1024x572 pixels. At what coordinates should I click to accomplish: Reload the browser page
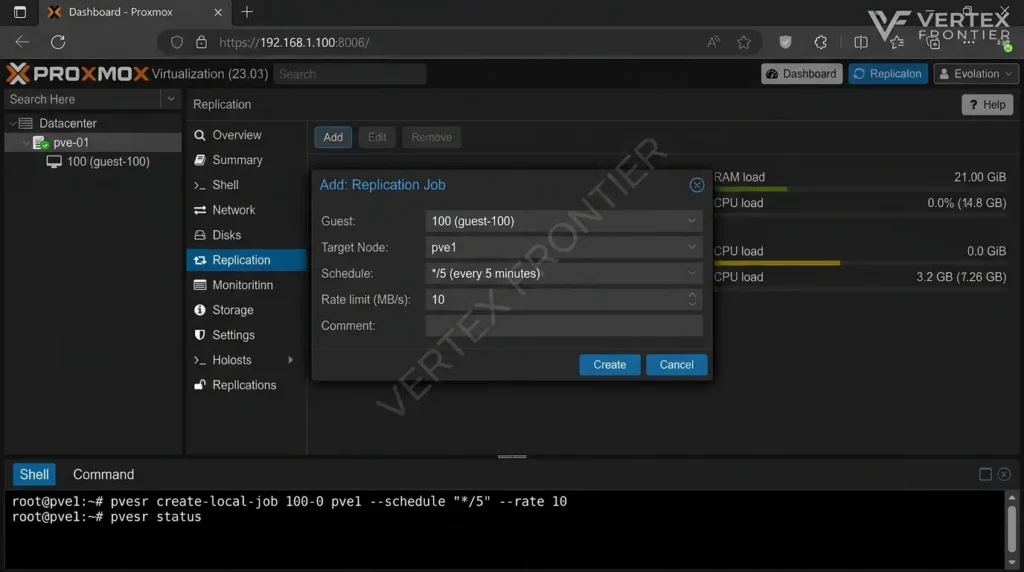pos(58,42)
